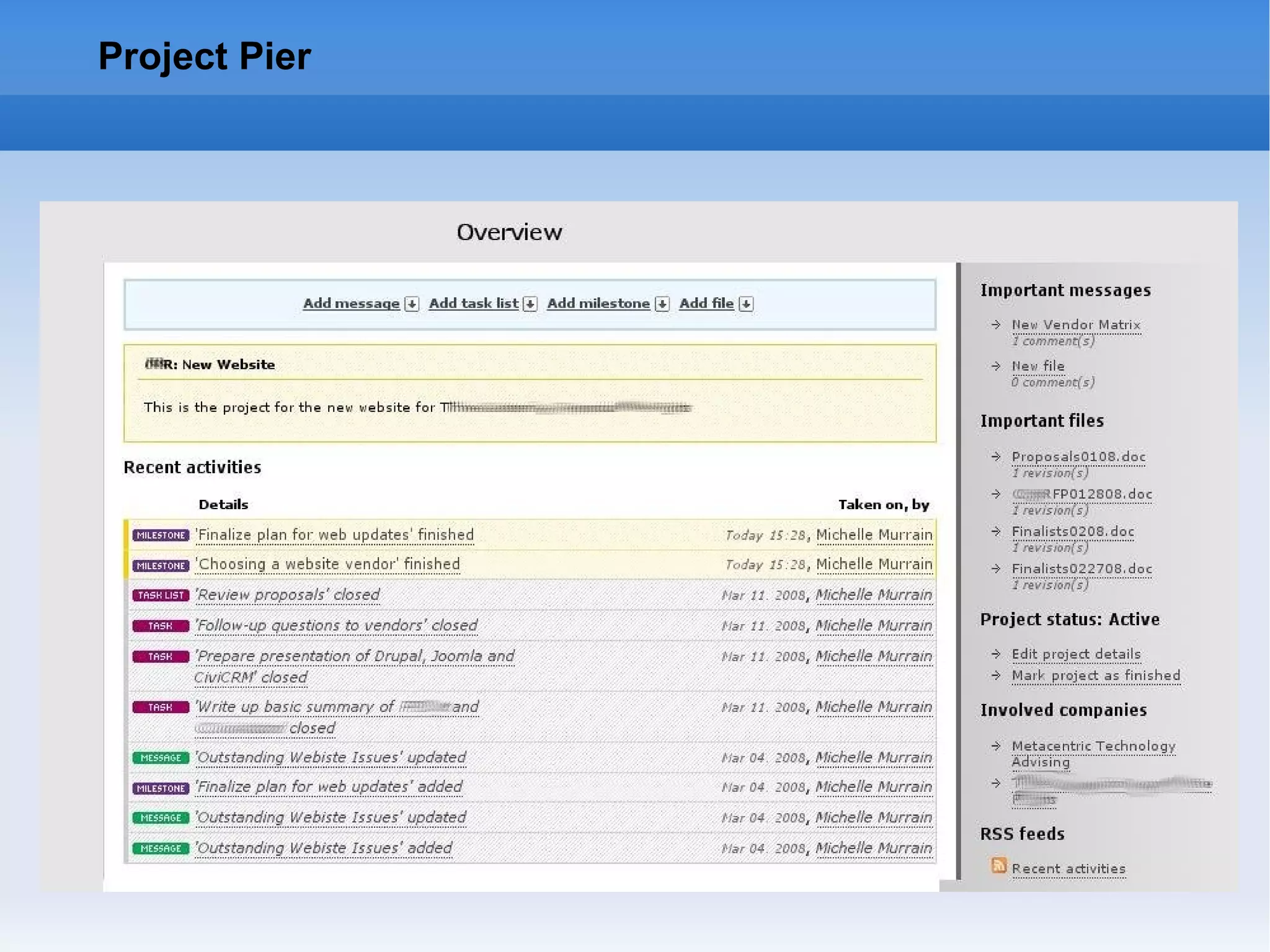Image resolution: width=1270 pixels, height=952 pixels.
Task: Open the Recent activities RSS feed link
Action: 1068,869
